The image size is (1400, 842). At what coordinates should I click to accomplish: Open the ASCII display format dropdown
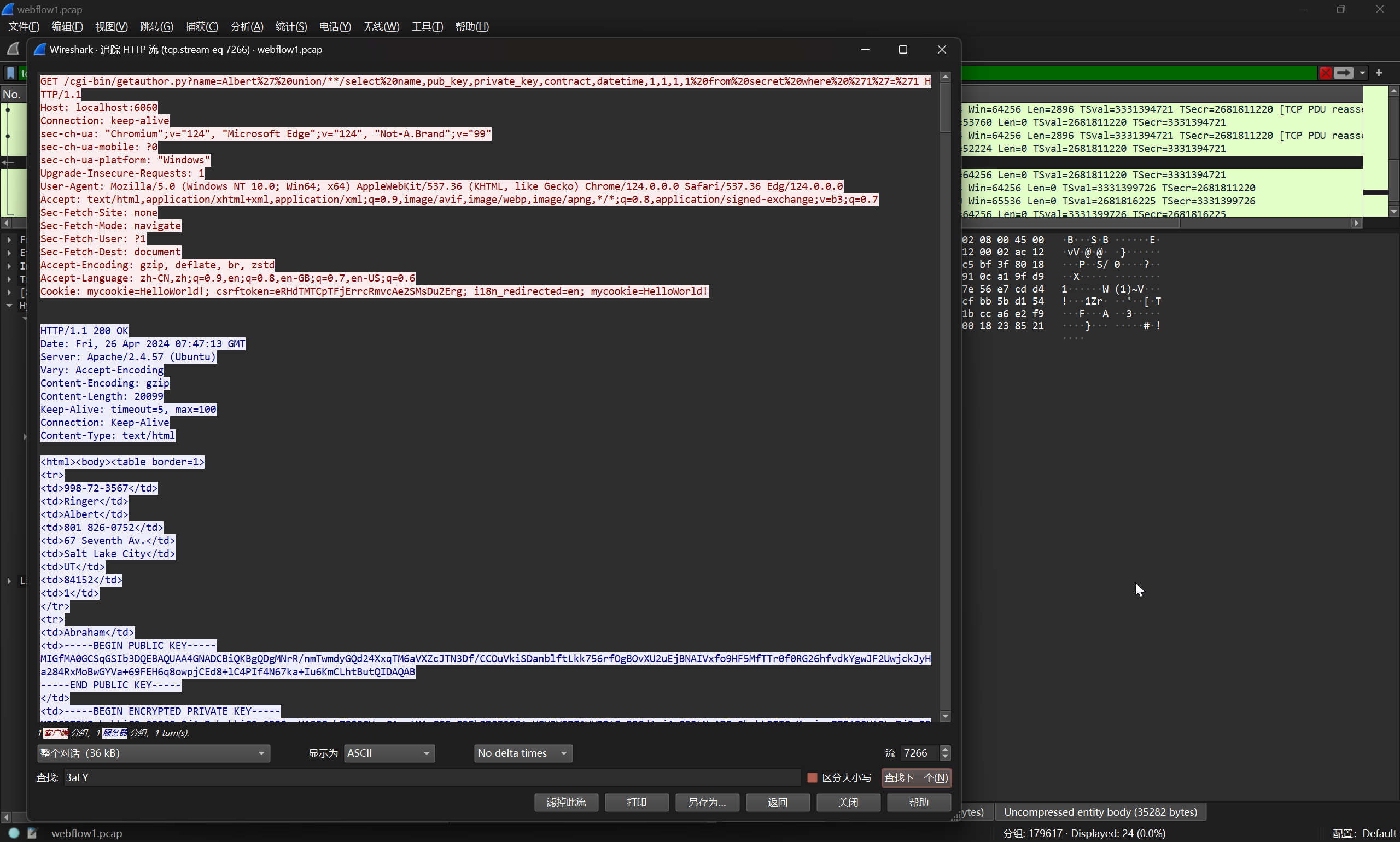pyautogui.click(x=389, y=753)
